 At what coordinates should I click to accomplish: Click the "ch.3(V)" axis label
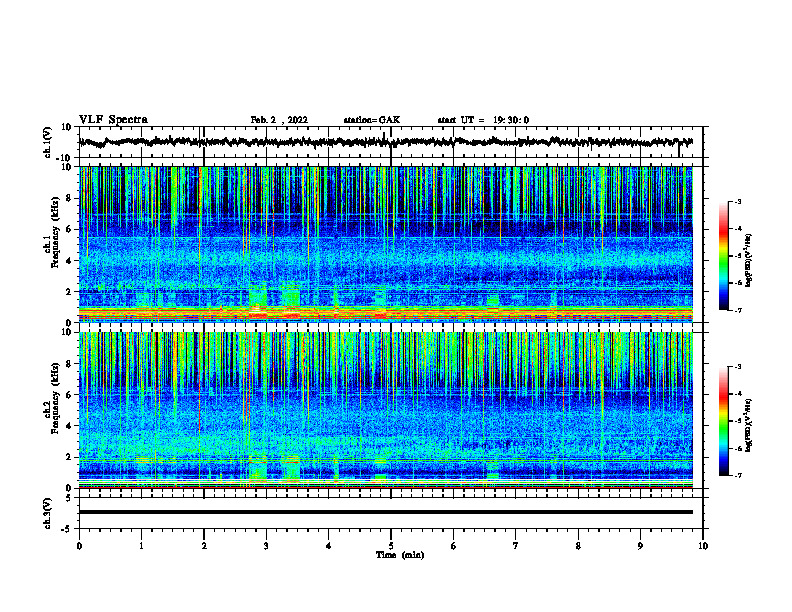[x=47, y=513]
